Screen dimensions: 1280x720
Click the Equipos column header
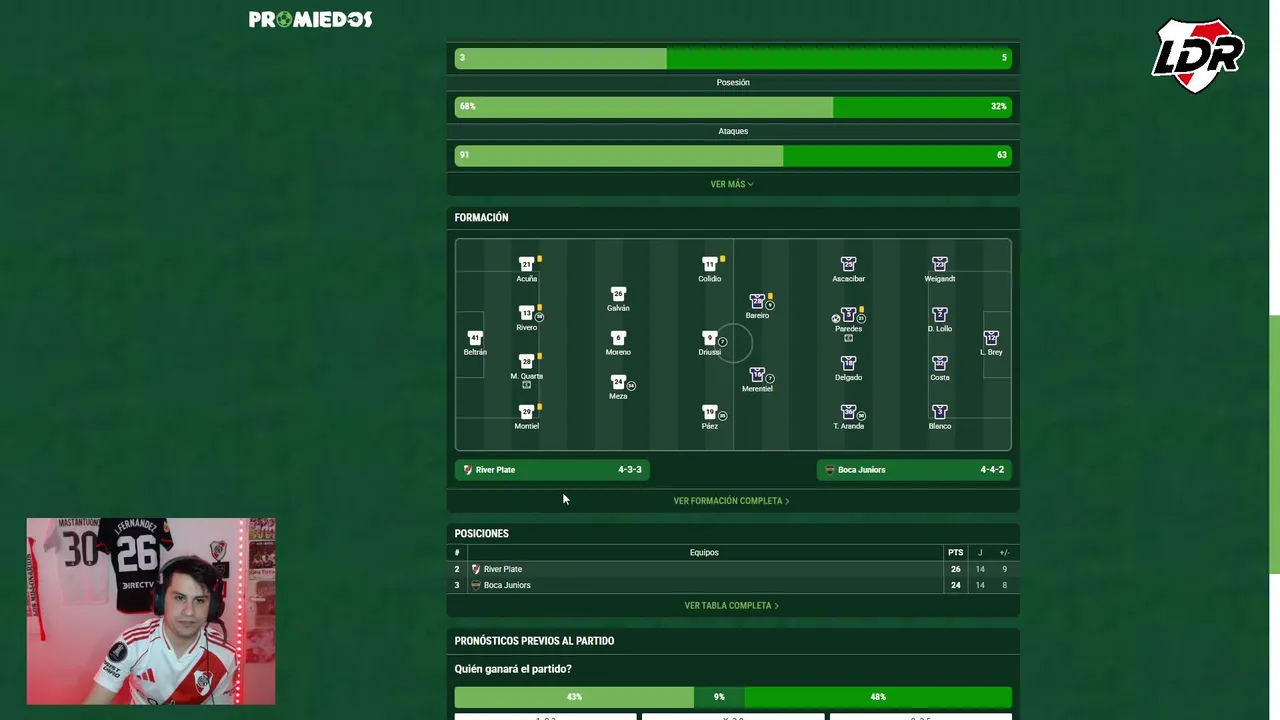tap(704, 553)
